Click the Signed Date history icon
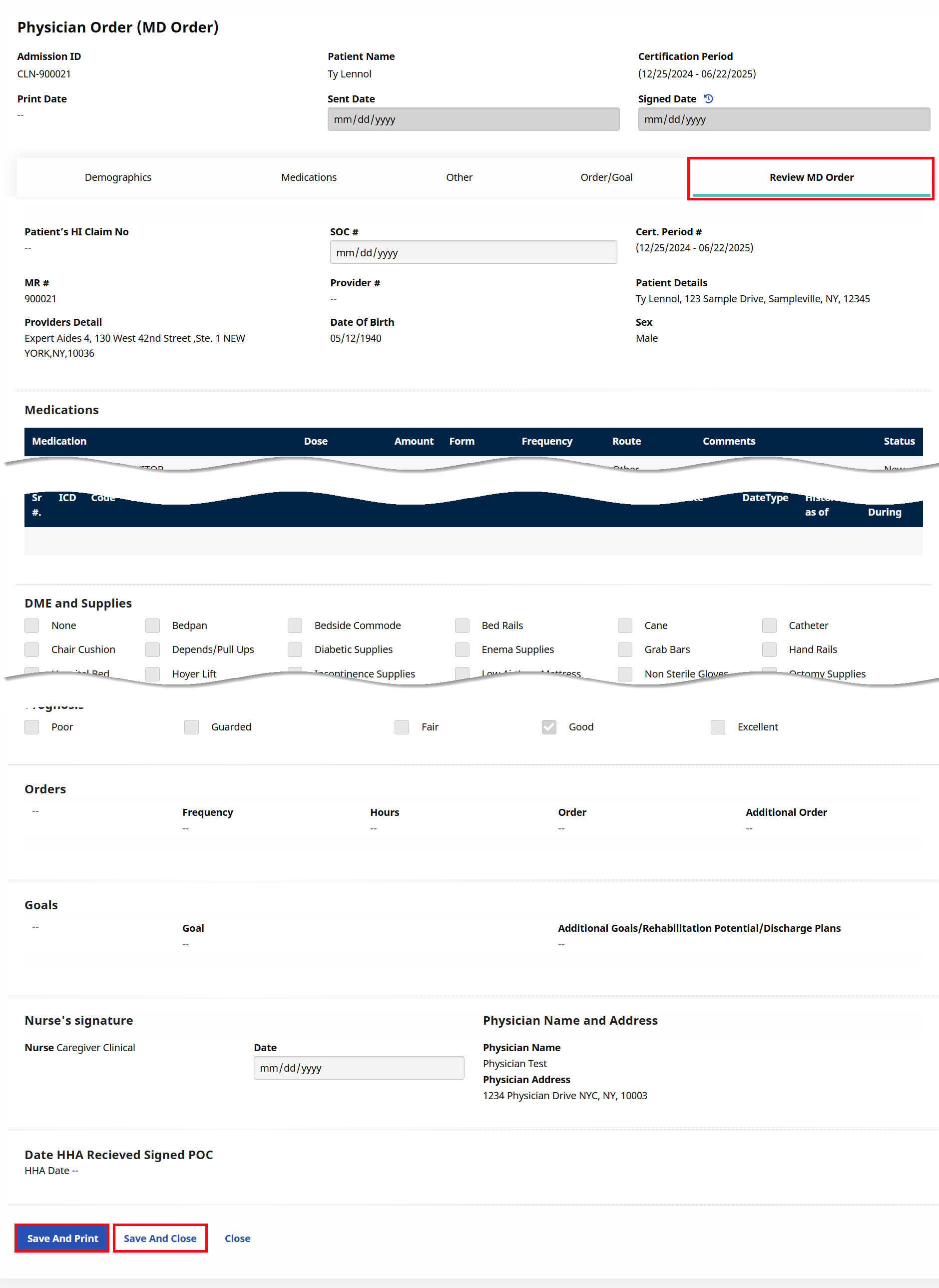Screen dimensions: 939x1288 click(708, 99)
